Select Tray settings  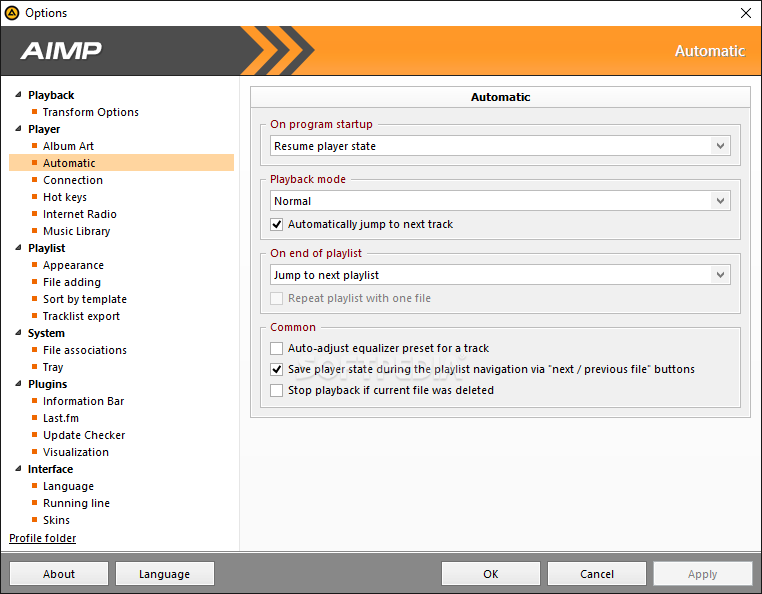tap(53, 367)
